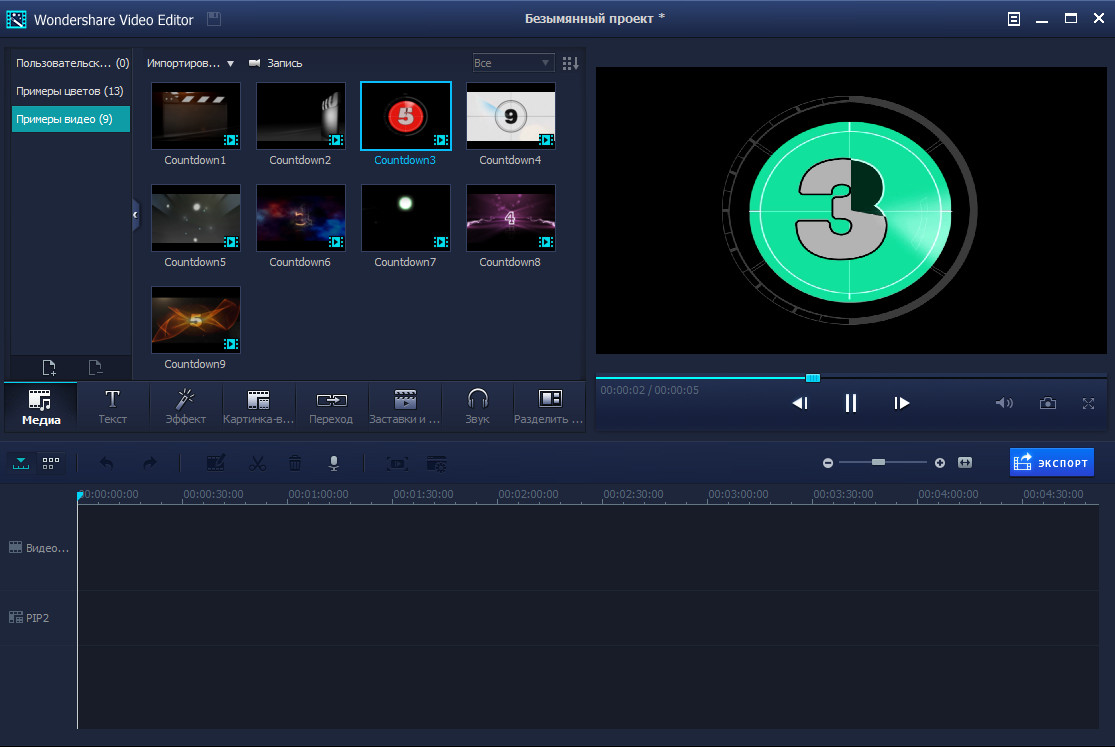
Task: Click the Запись record button
Action: (276, 63)
